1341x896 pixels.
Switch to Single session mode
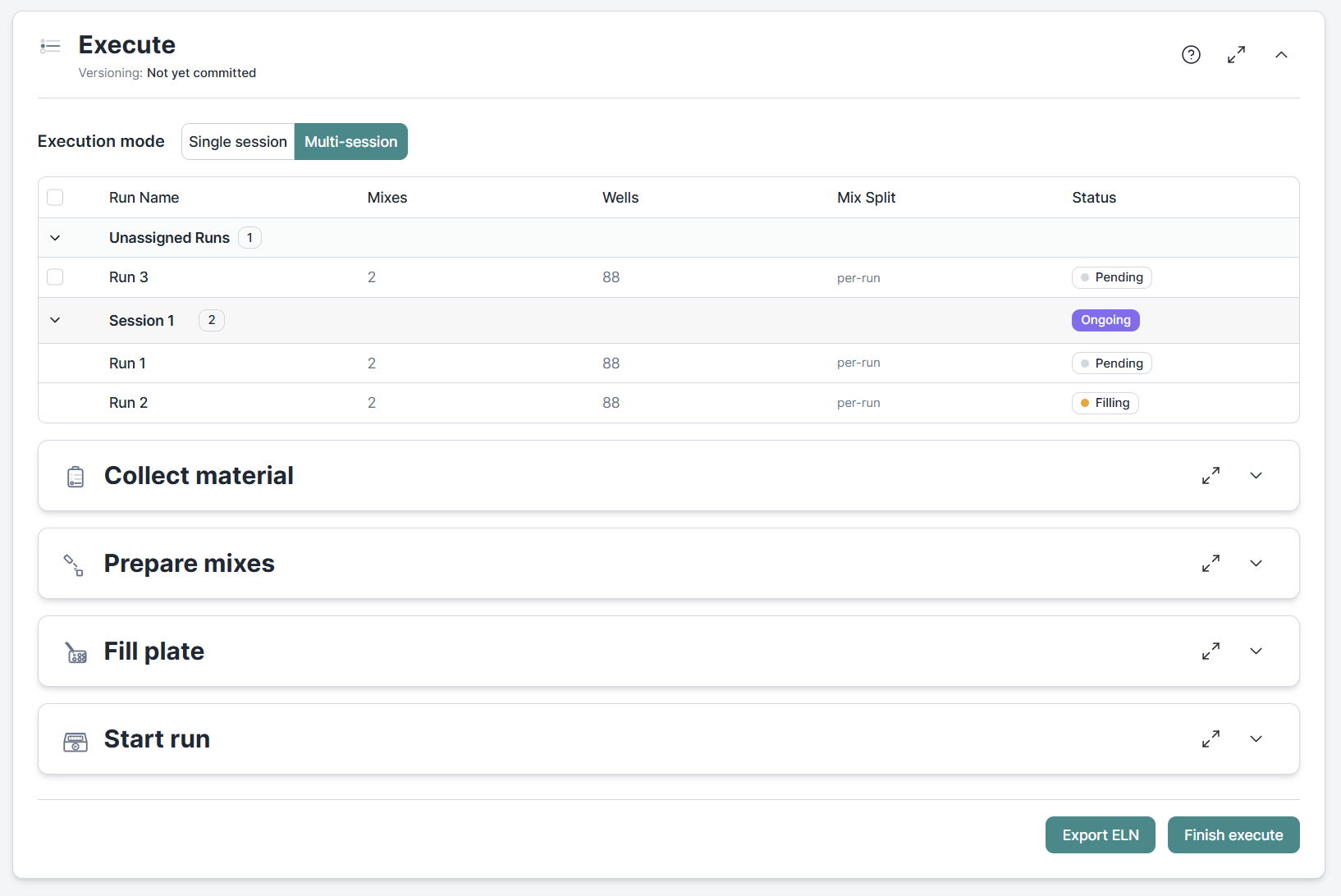(237, 141)
